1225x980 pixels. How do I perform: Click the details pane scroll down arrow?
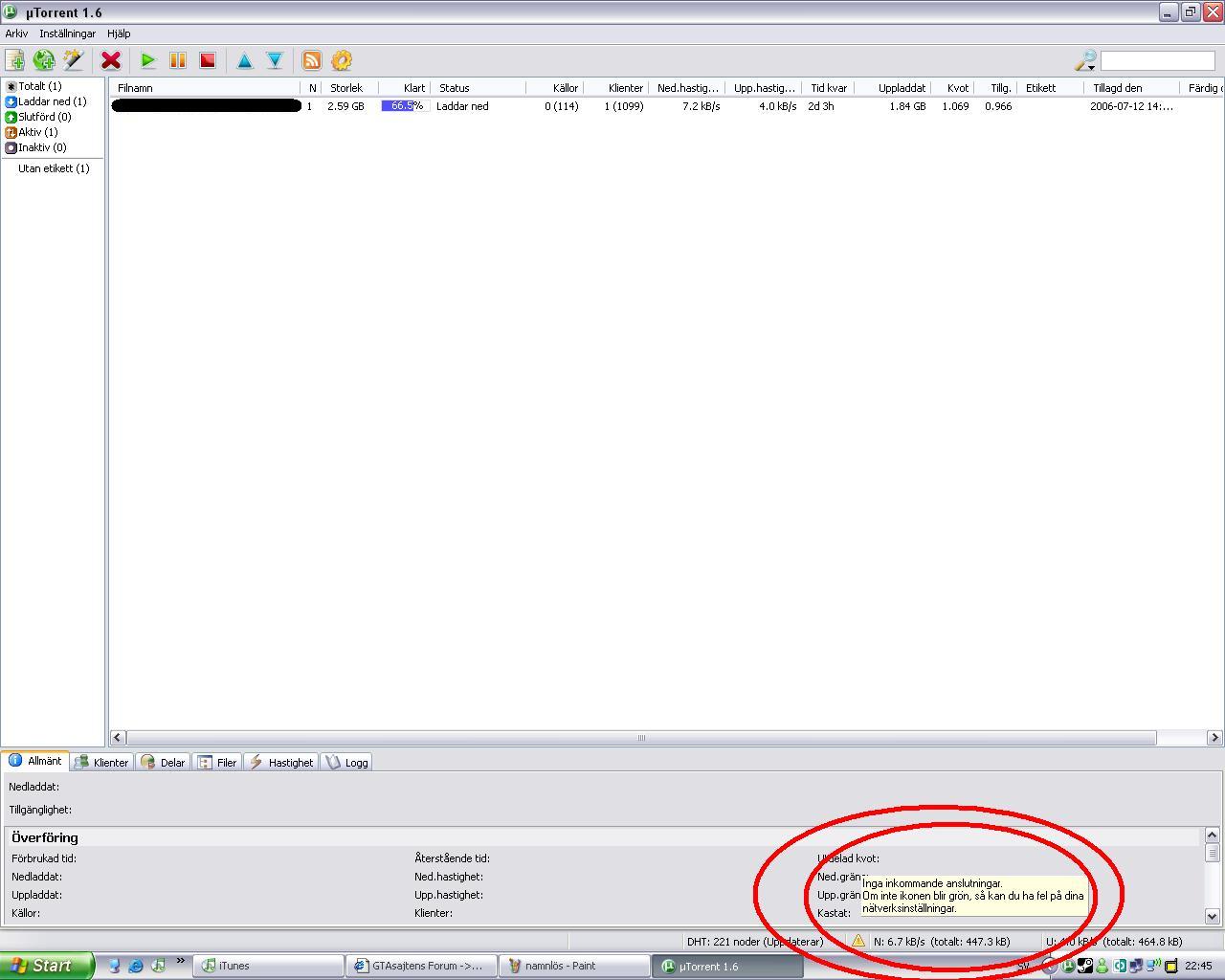tap(1212, 916)
